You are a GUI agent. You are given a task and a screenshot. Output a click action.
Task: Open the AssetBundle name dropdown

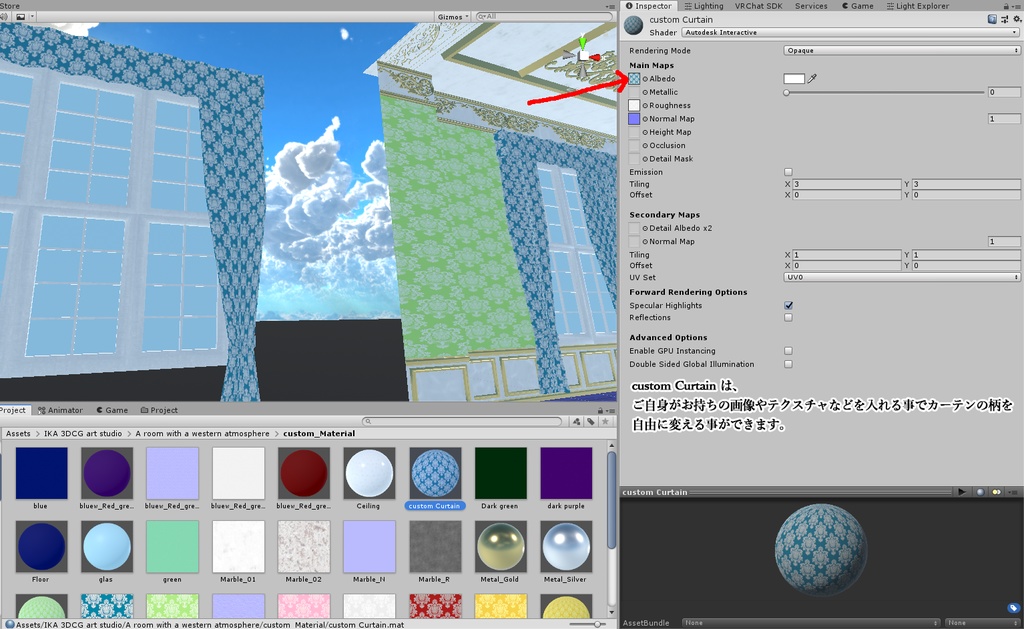(810, 622)
